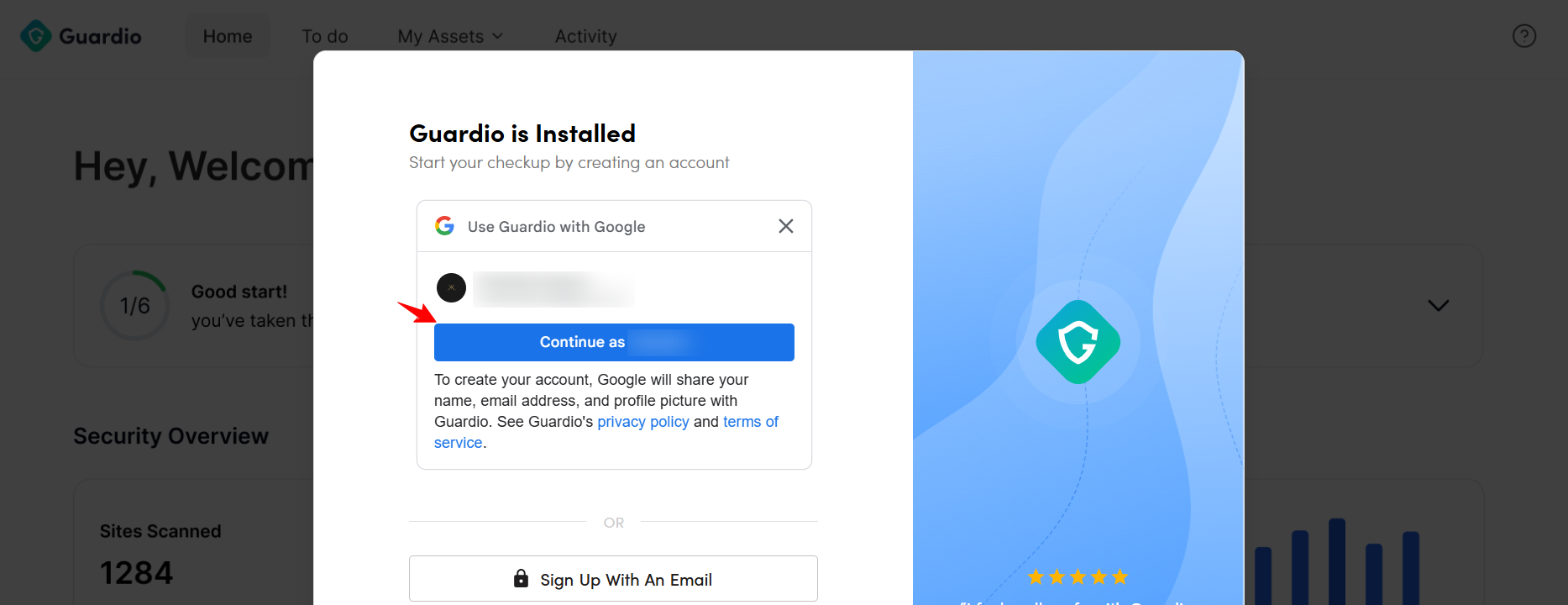
Task: Click the five-star rating row
Action: [x=1078, y=576]
